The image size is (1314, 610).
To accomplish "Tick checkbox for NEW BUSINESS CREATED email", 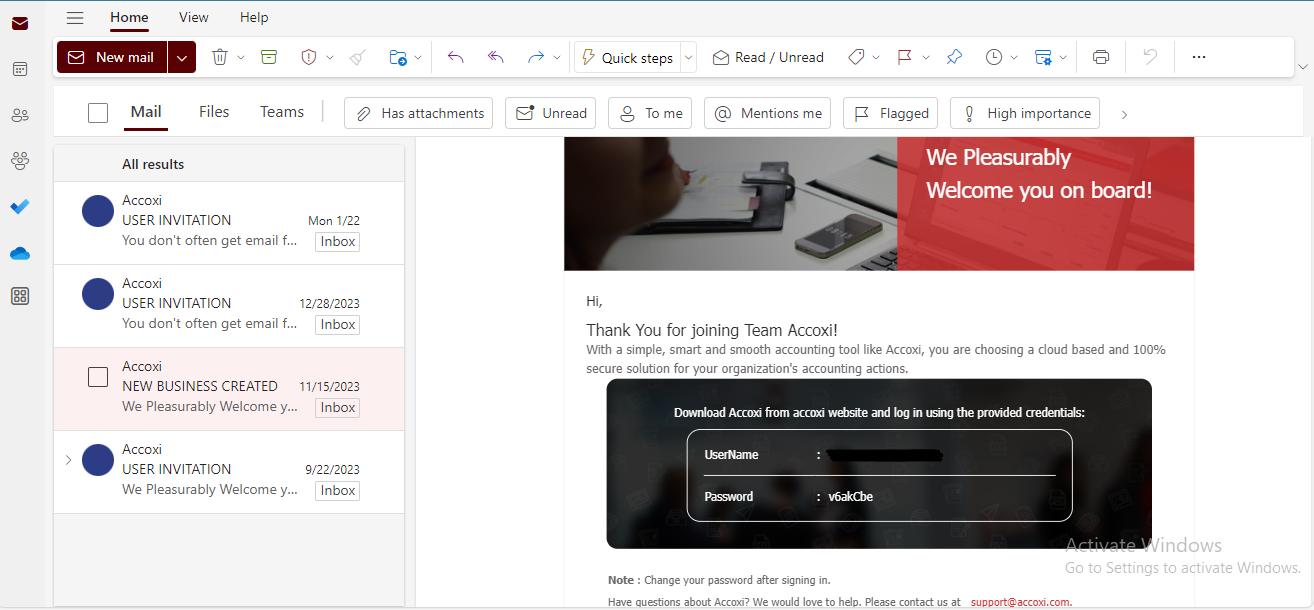I will (x=98, y=377).
